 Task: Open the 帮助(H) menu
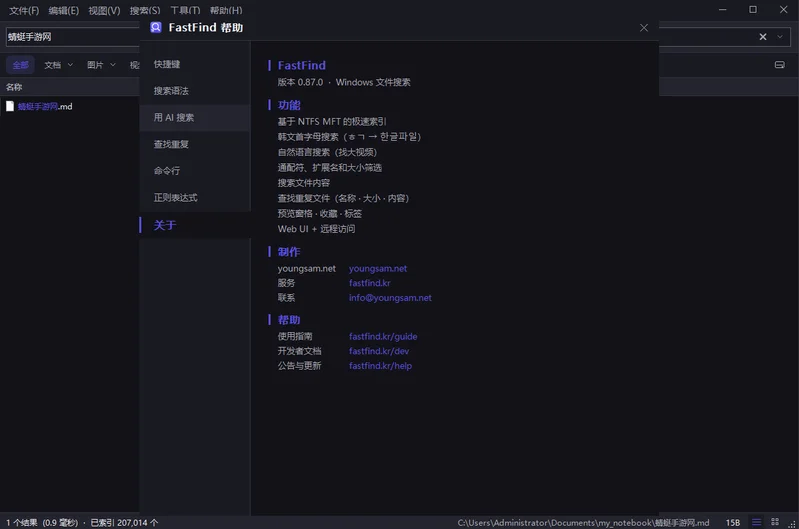pos(226,10)
